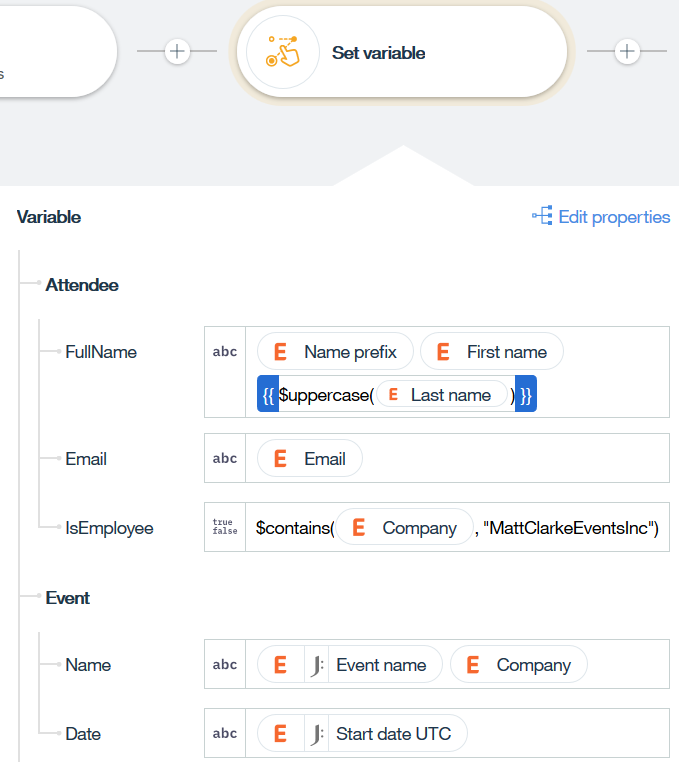Click the Set variable node icon

click(282, 53)
